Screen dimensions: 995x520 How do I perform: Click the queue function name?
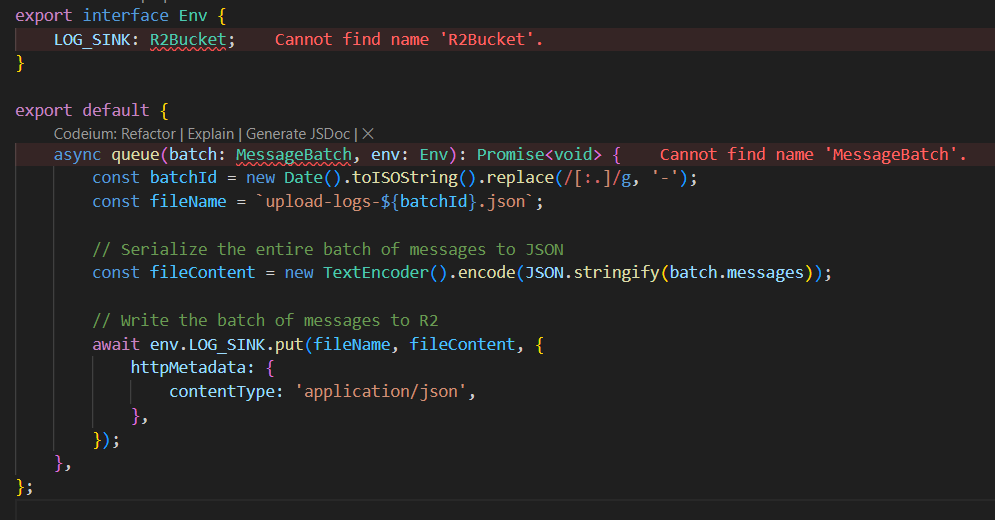click(135, 155)
